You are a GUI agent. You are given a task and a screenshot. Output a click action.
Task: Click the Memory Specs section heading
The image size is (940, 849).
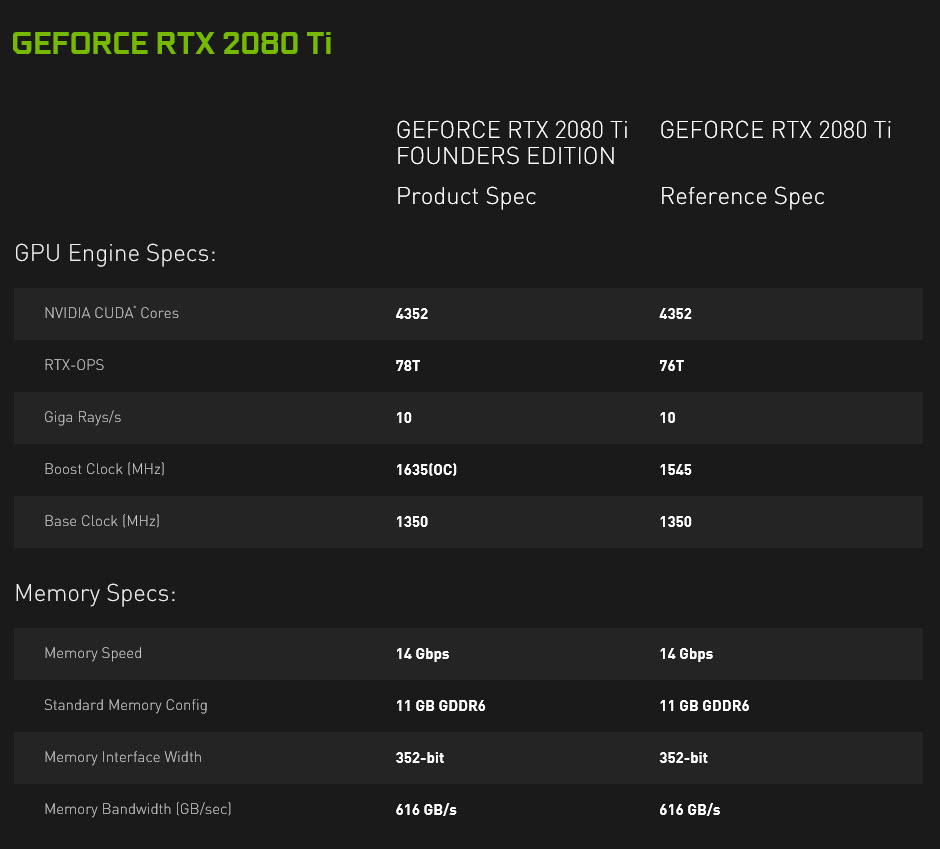click(95, 593)
